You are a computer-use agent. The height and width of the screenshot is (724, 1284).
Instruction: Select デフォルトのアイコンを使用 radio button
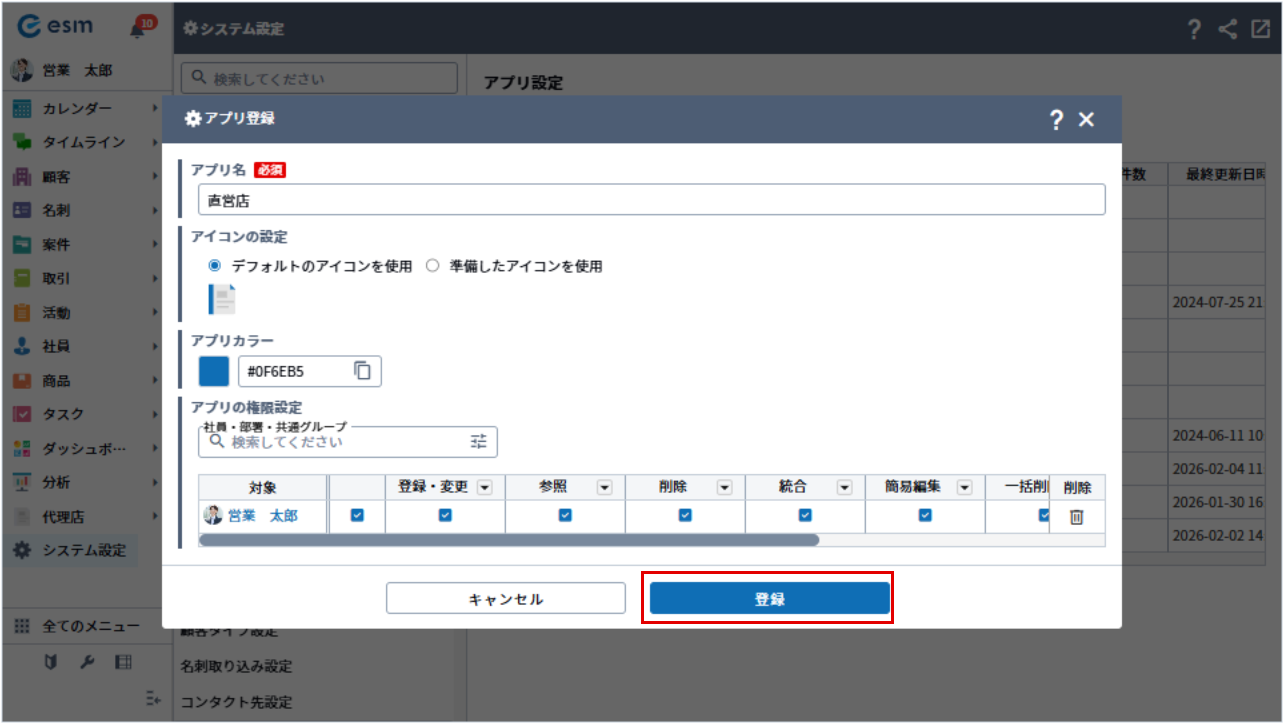click(214, 266)
